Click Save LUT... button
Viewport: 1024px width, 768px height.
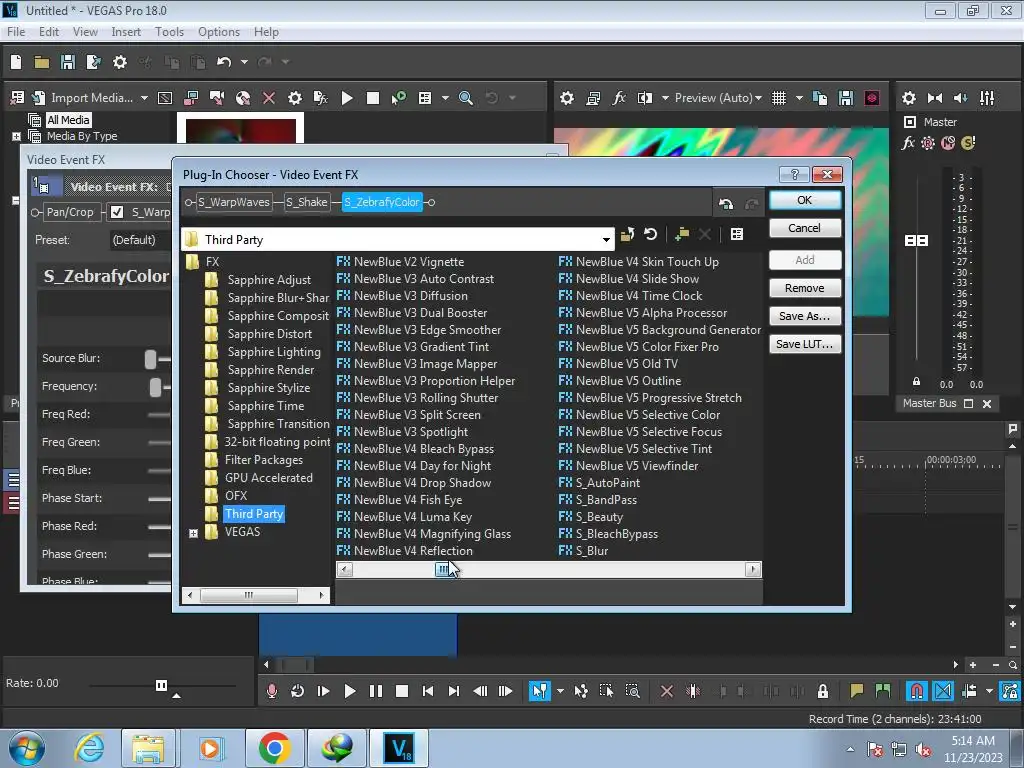[805, 344]
